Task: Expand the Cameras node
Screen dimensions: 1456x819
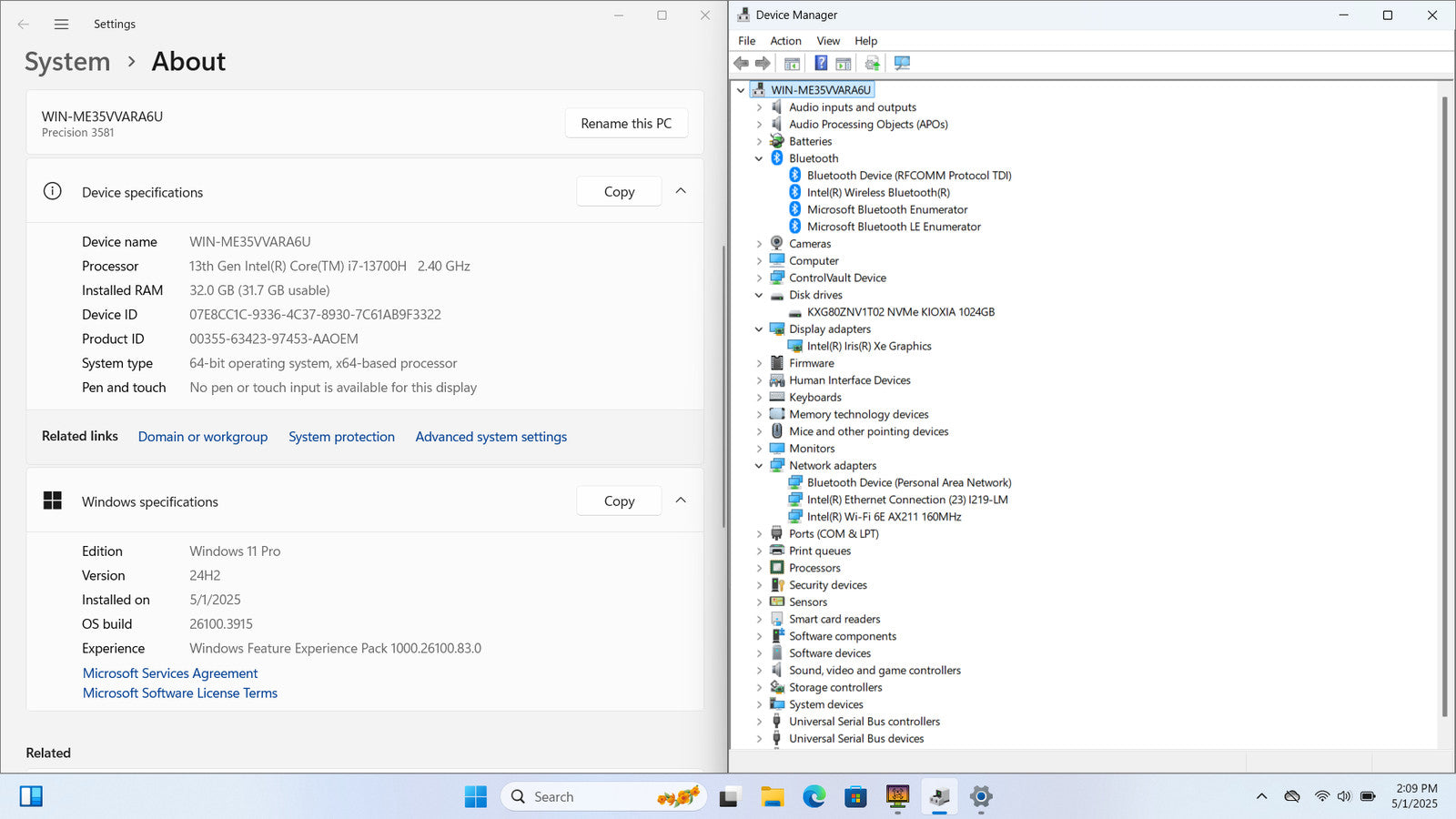Action: pyautogui.click(x=759, y=244)
